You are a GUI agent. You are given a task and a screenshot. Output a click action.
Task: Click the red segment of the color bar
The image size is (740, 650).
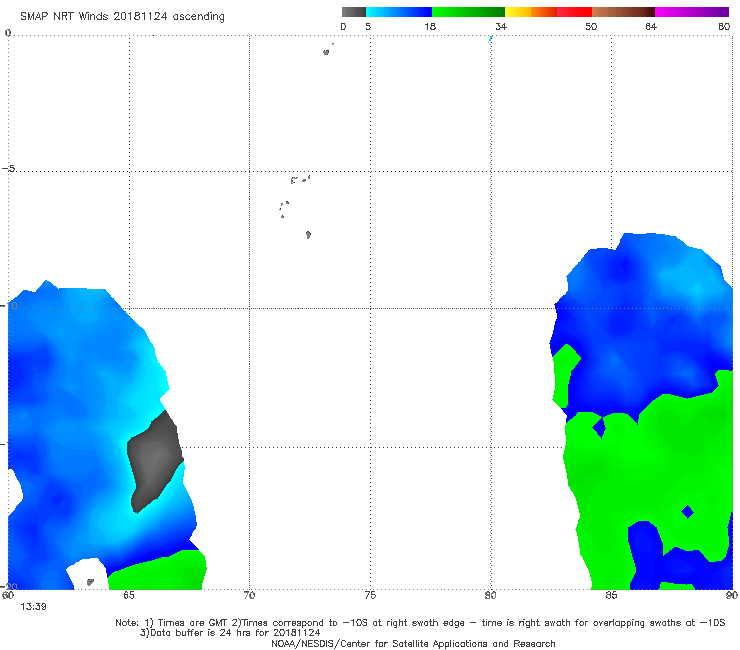(x=574, y=12)
